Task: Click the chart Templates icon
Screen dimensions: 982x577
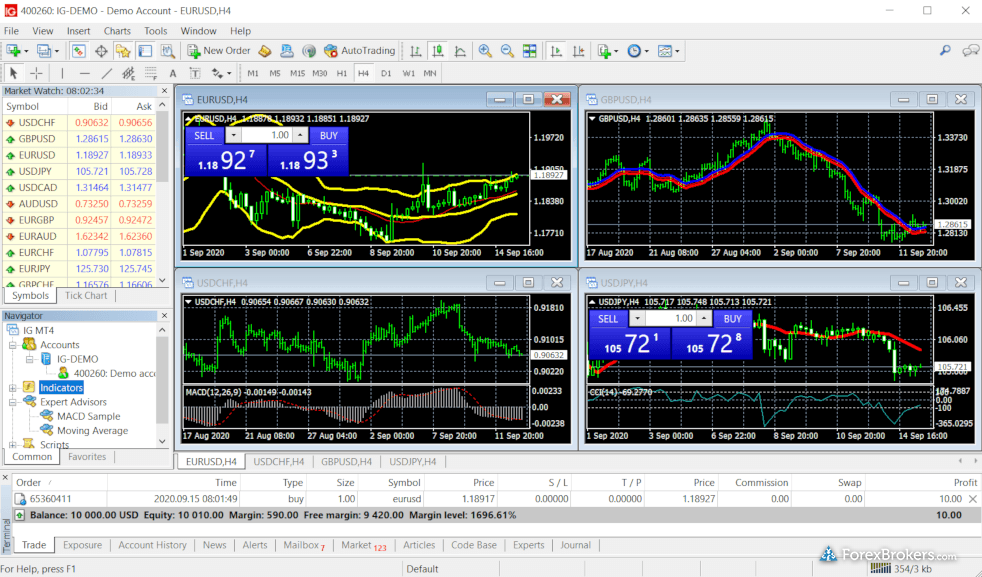Action: click(x=664, y=51)
